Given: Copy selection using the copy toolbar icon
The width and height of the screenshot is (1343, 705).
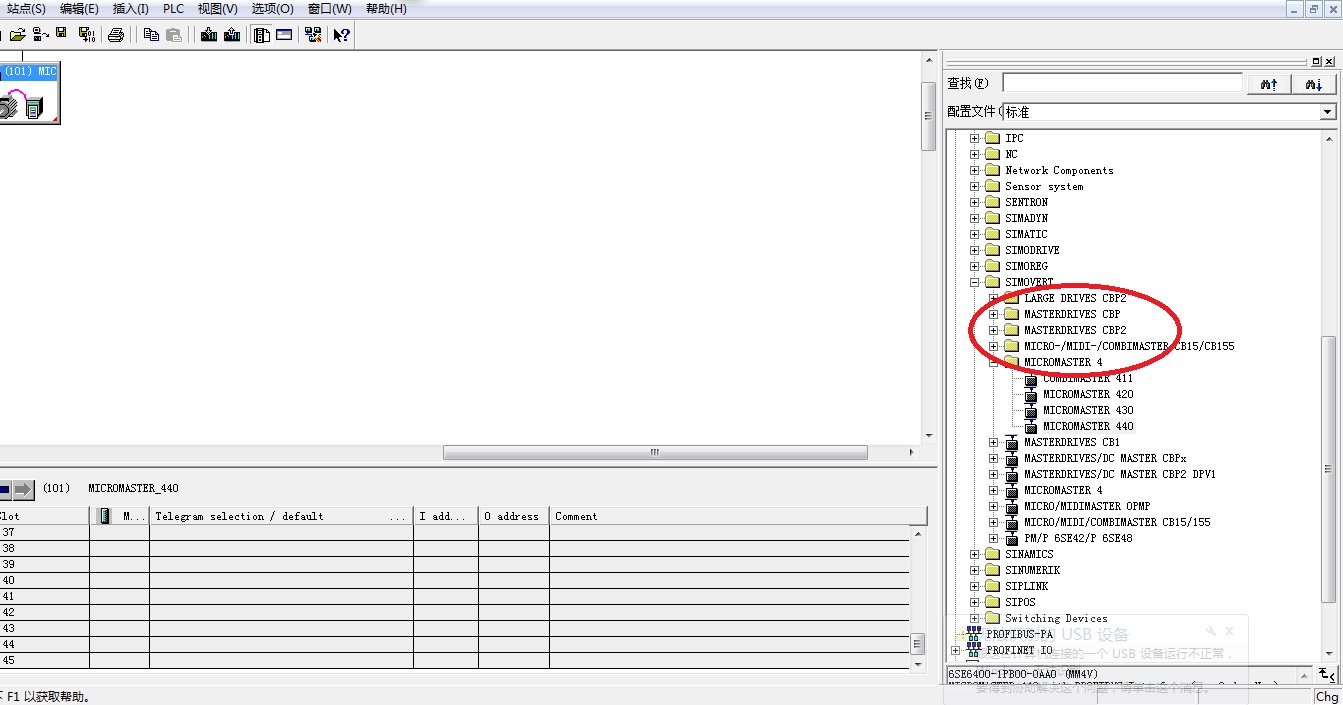Looking at the screenshot, I should pyautogui.click(x=151, y=34).
